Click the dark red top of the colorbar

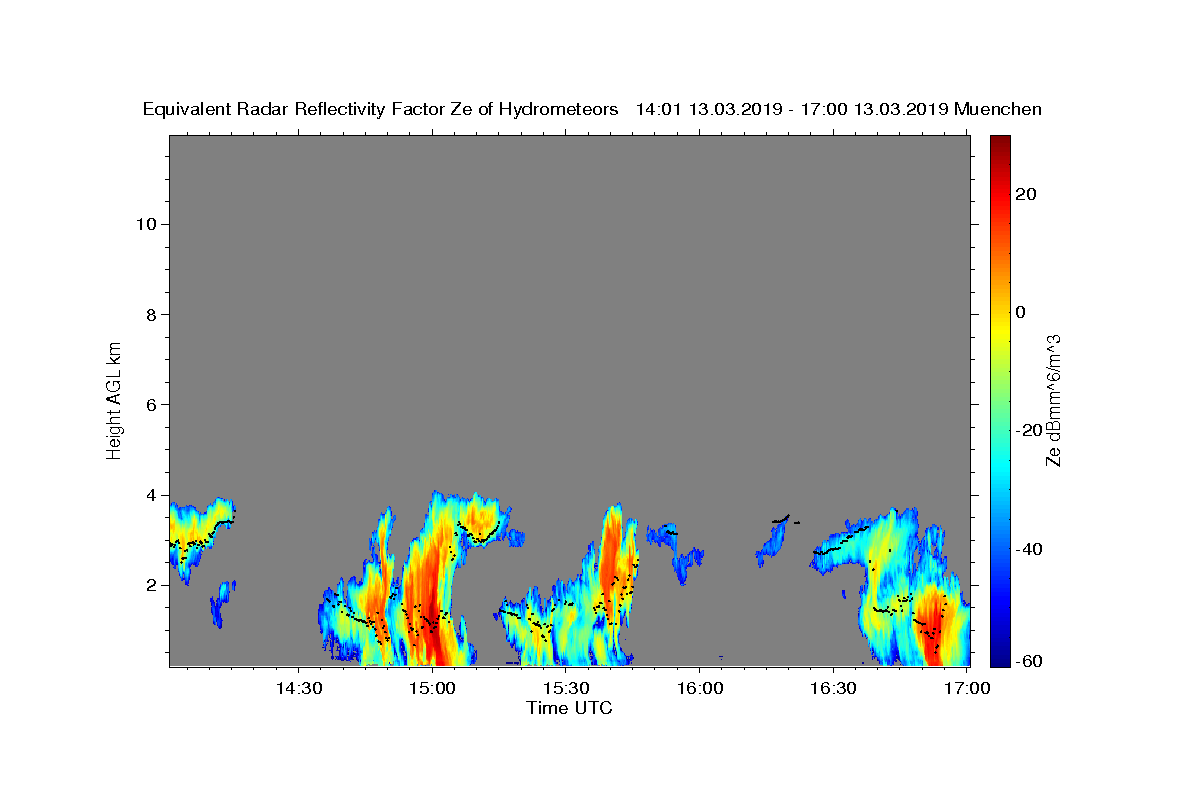click(x=1000, y=143)
